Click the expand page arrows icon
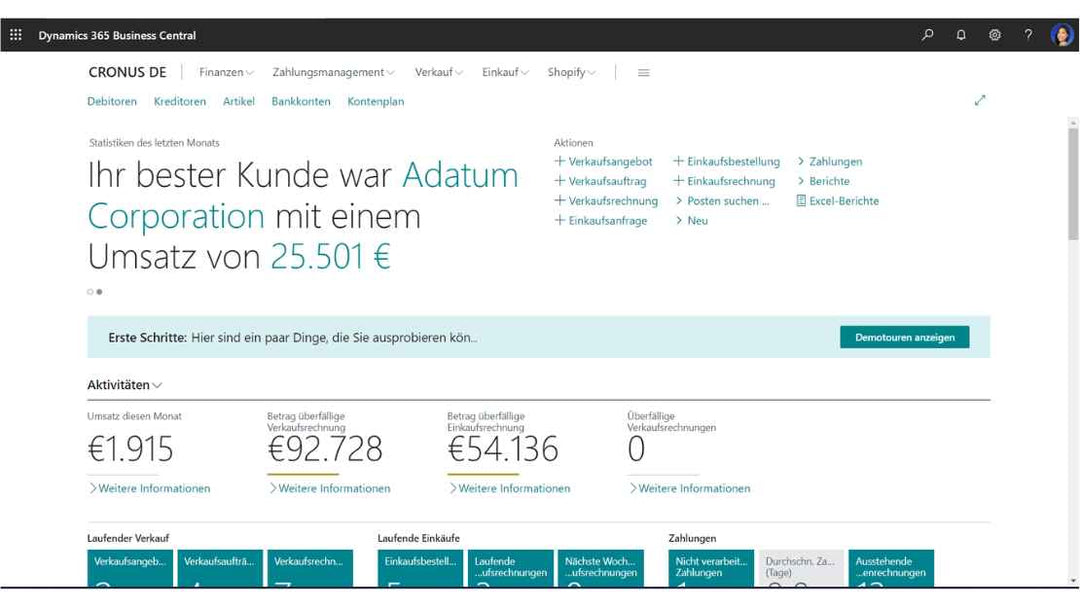The height and width of the screenshot is (607, 1080). [x=980, y=100]
